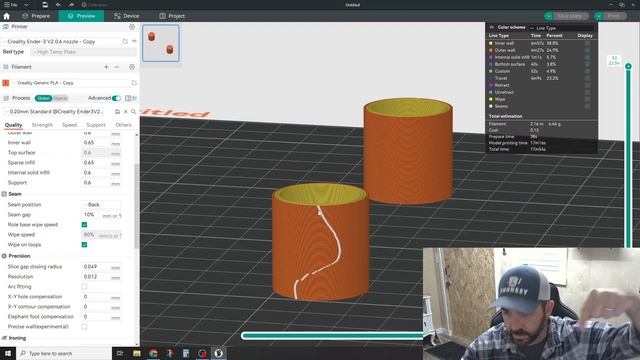The width and height of the screenshot is (640, 360).
Task: Open the Calibration menu
Action: click(94, 4)
